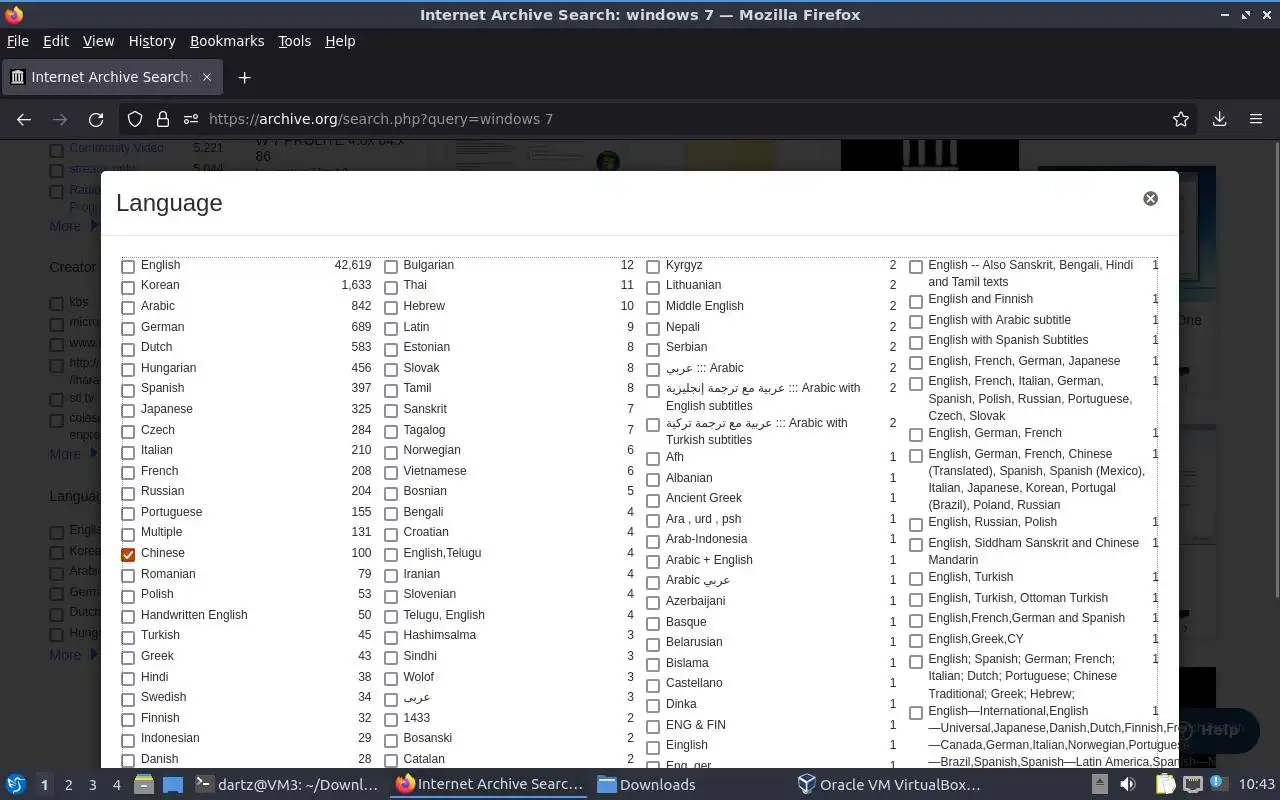The width and height of the screenshot is (1280, 800).
Task: Check the English, Turkish checkbox
Action: tap(916, 579)
